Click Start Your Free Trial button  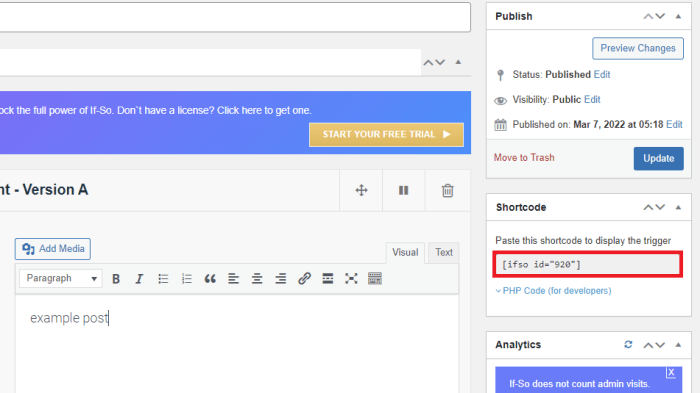[x=386, y=134]
